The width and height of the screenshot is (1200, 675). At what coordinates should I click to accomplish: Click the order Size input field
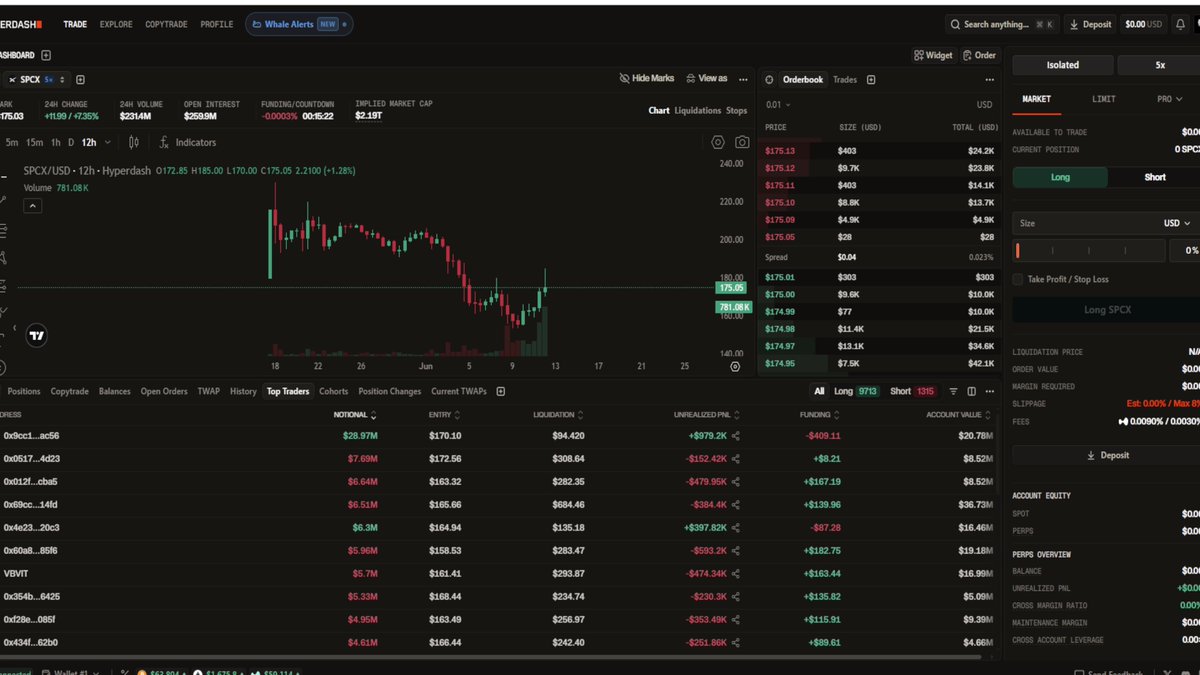1084,223
